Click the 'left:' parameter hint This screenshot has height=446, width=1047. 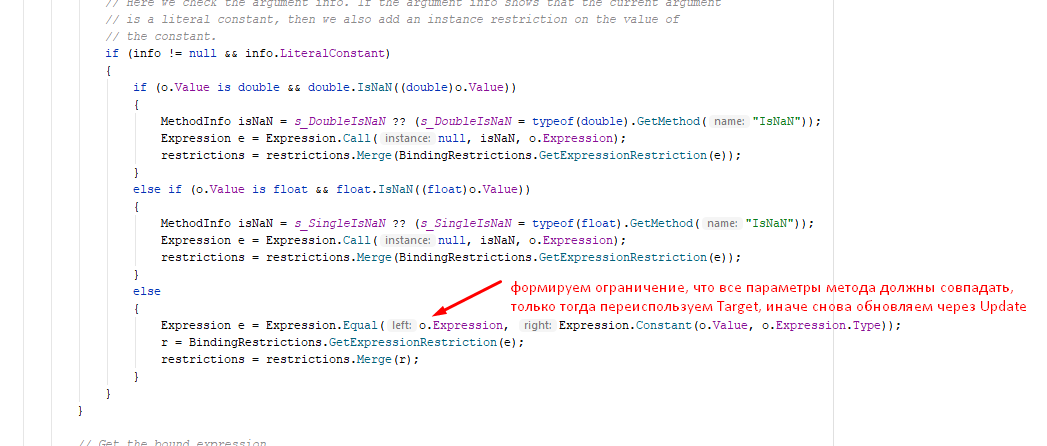click(401, 326)
